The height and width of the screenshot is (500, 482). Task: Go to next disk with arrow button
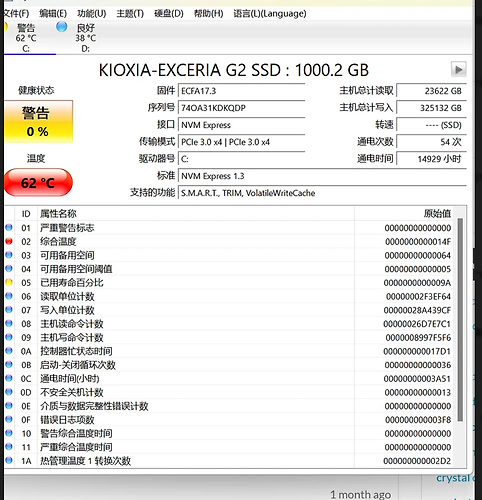click(x=459, y=70)
